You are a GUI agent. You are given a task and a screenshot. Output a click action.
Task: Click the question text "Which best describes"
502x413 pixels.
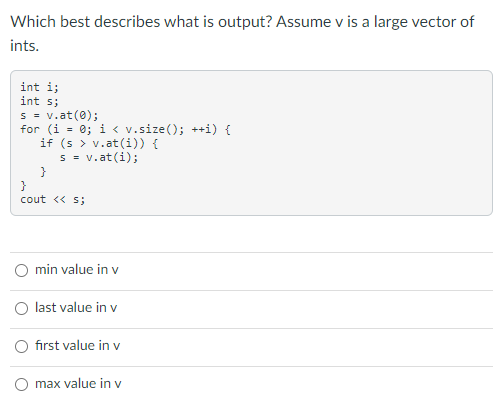[86, 22]
